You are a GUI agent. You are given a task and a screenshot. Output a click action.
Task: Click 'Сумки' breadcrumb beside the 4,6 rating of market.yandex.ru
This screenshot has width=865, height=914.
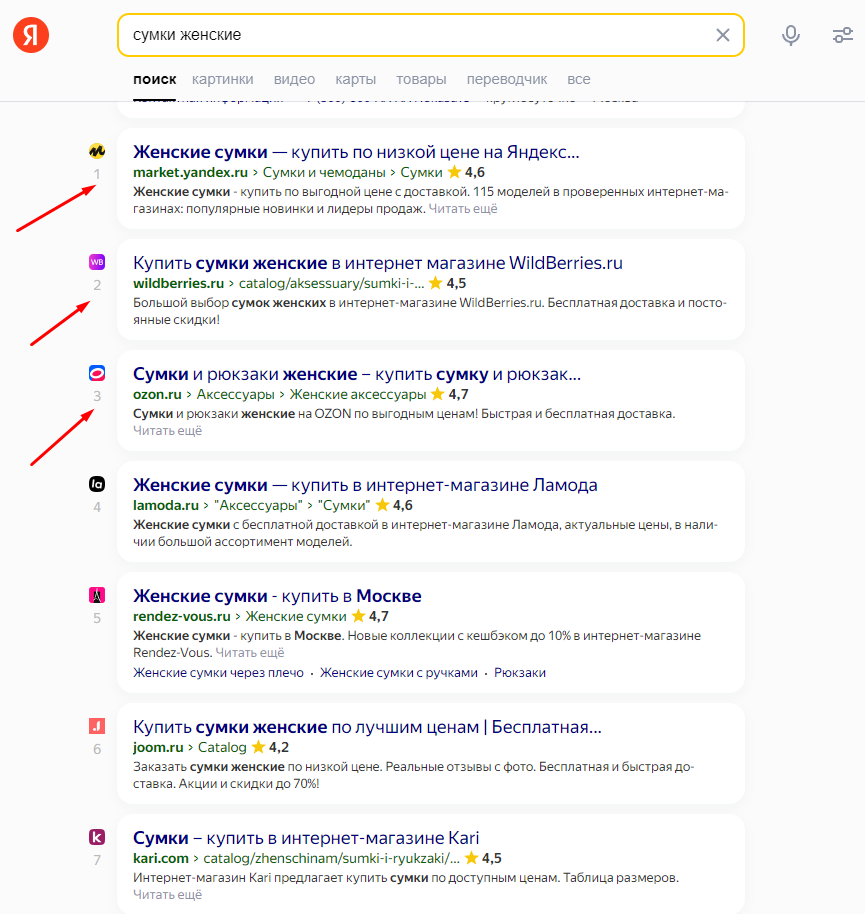pos(421,172)
